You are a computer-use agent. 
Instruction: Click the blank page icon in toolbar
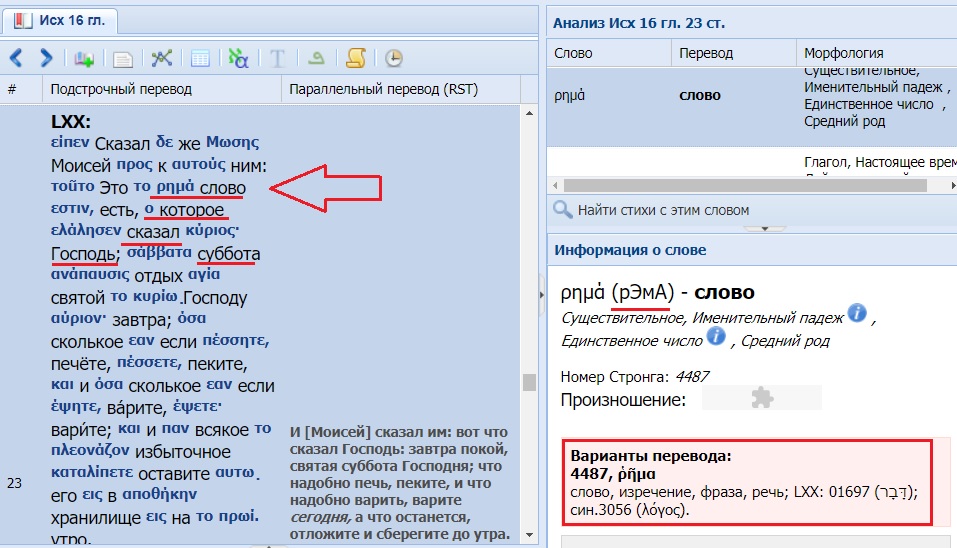point(122,59)
